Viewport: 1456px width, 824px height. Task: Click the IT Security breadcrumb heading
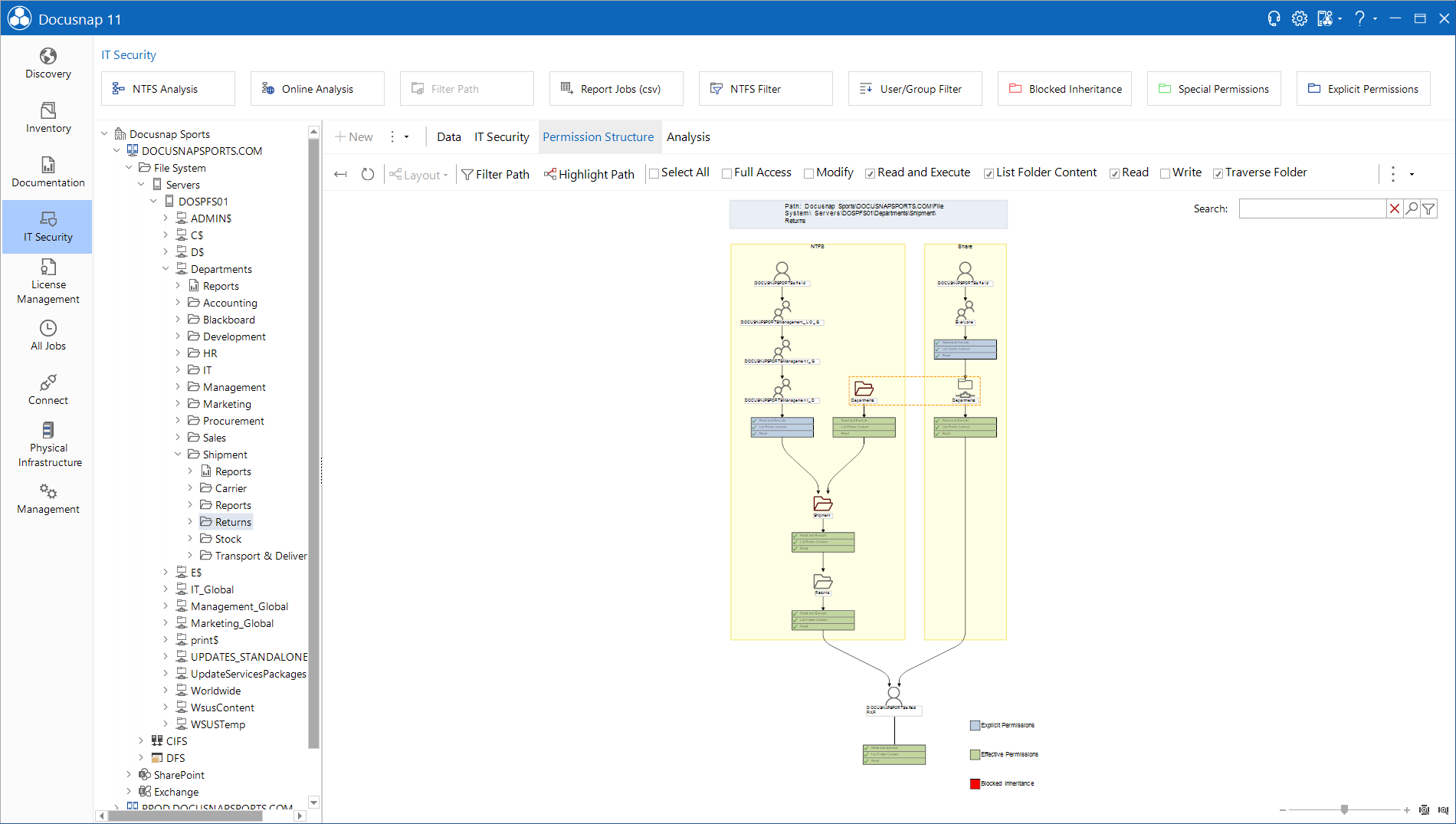129,55
